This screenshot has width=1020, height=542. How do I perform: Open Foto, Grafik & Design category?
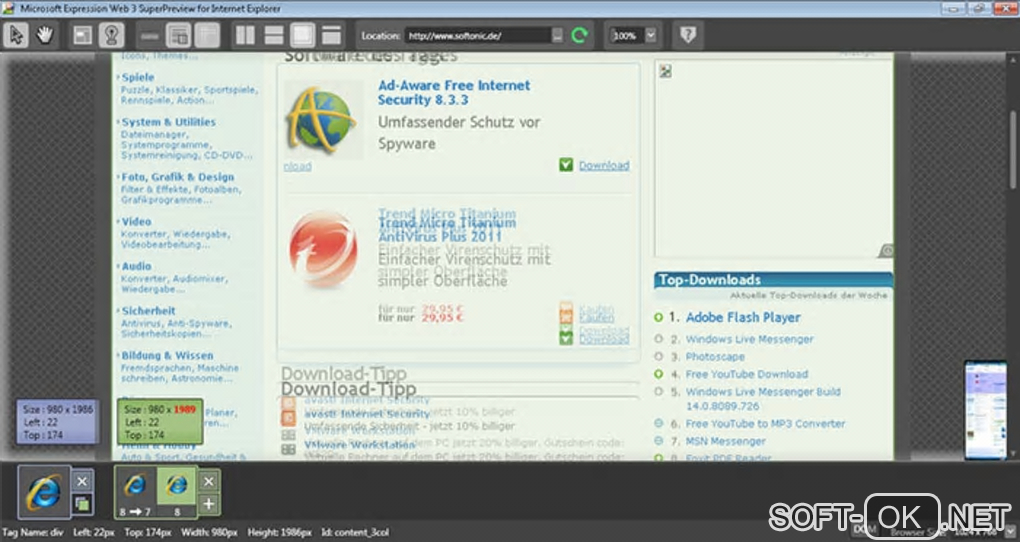coord(178,177)
